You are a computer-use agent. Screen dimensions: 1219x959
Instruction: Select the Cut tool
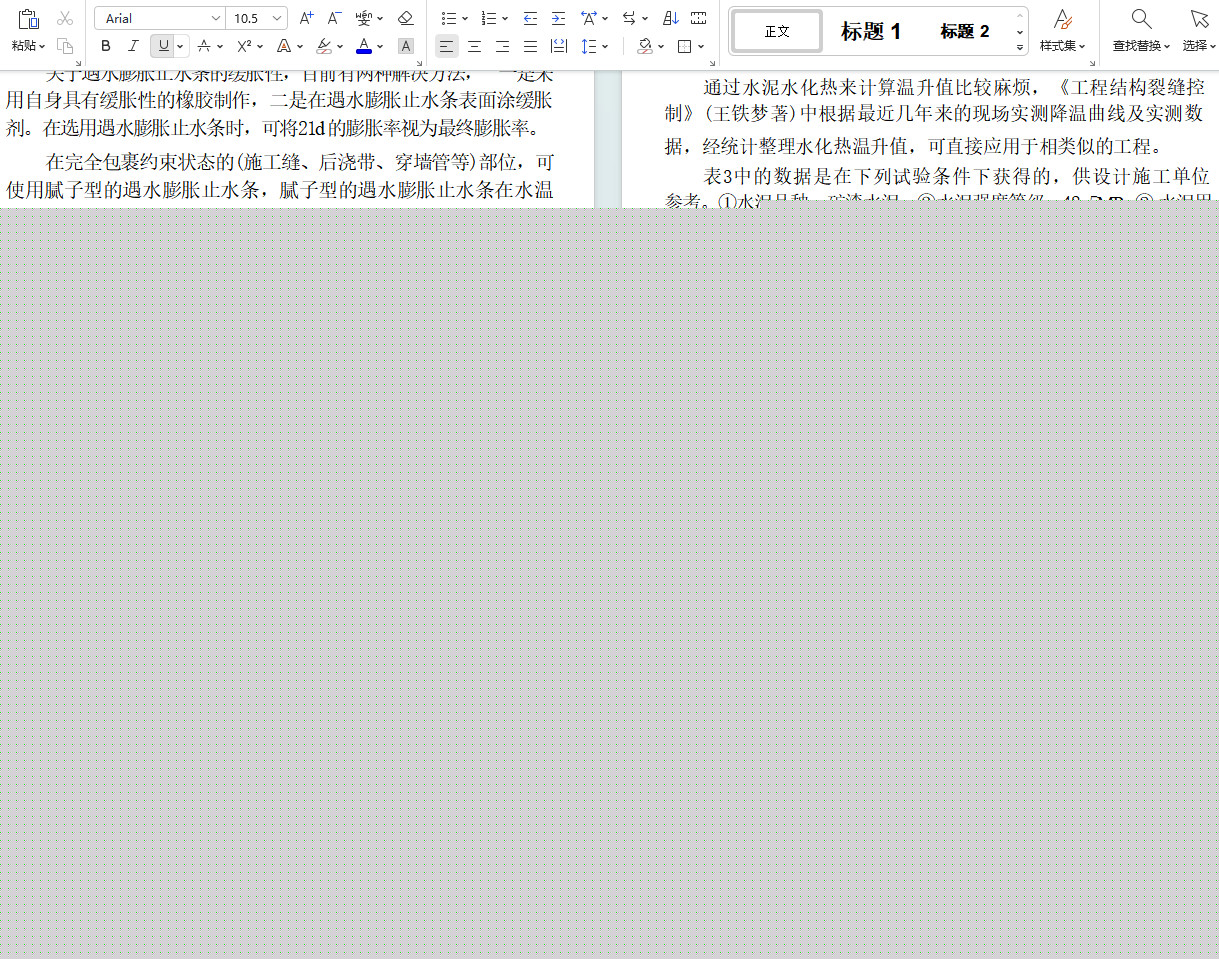65,17
